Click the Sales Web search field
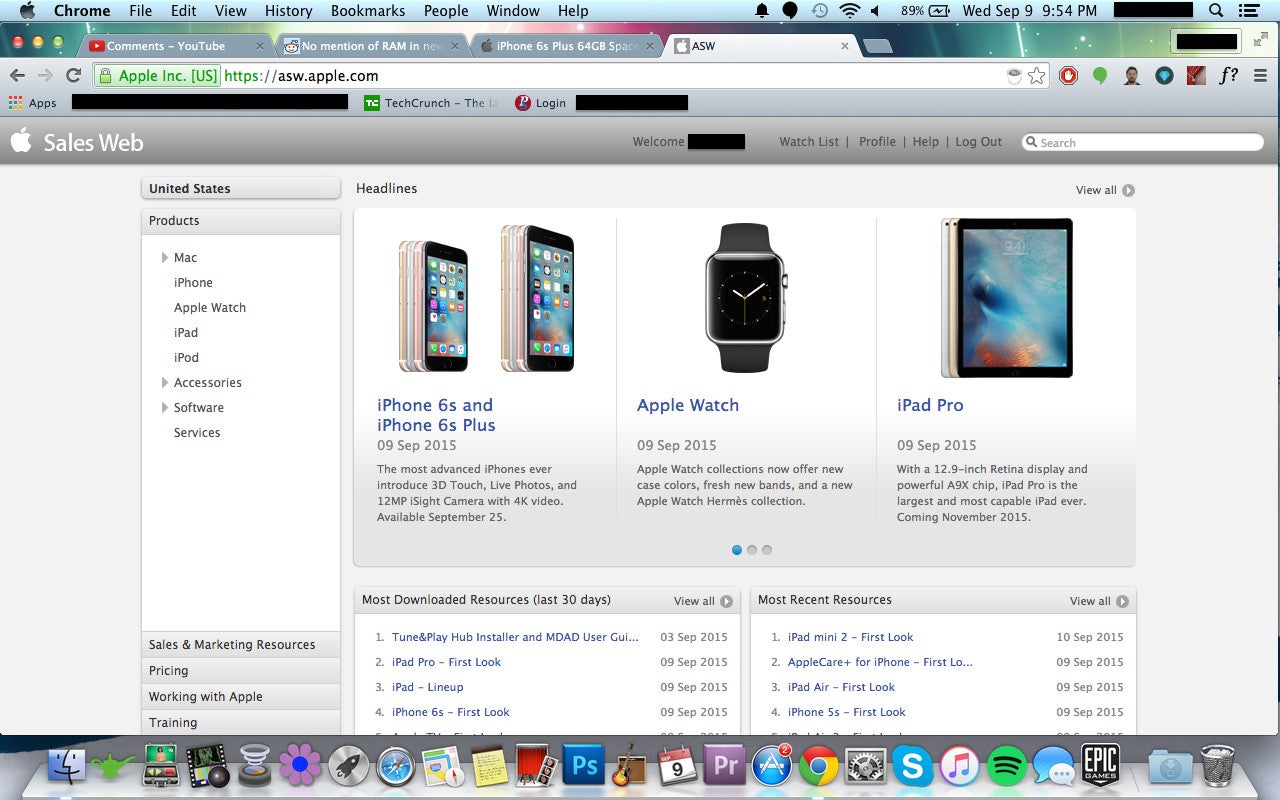The height and width of the screenshot is (800, 1280). [1143, 142]
